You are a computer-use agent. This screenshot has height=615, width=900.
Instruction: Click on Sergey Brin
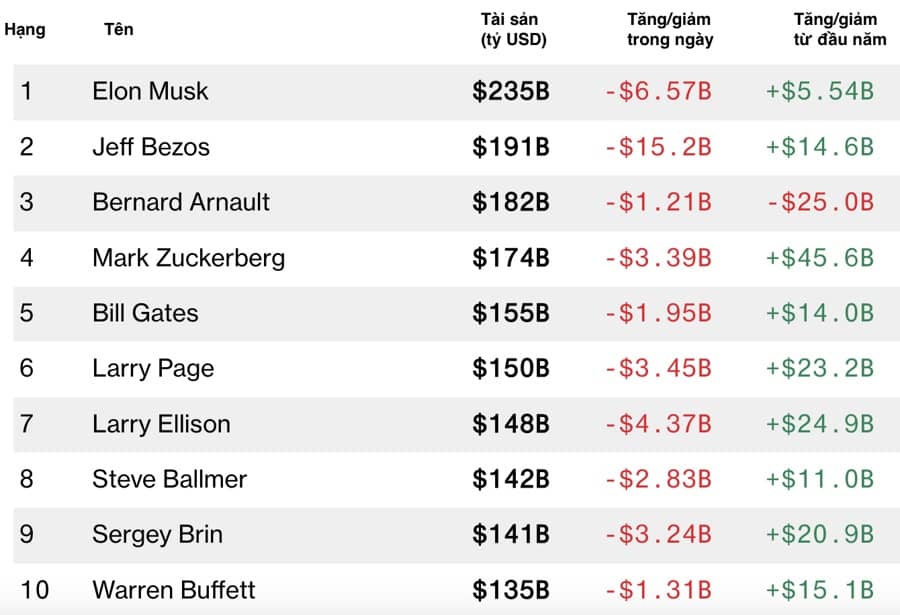(157, 534)
